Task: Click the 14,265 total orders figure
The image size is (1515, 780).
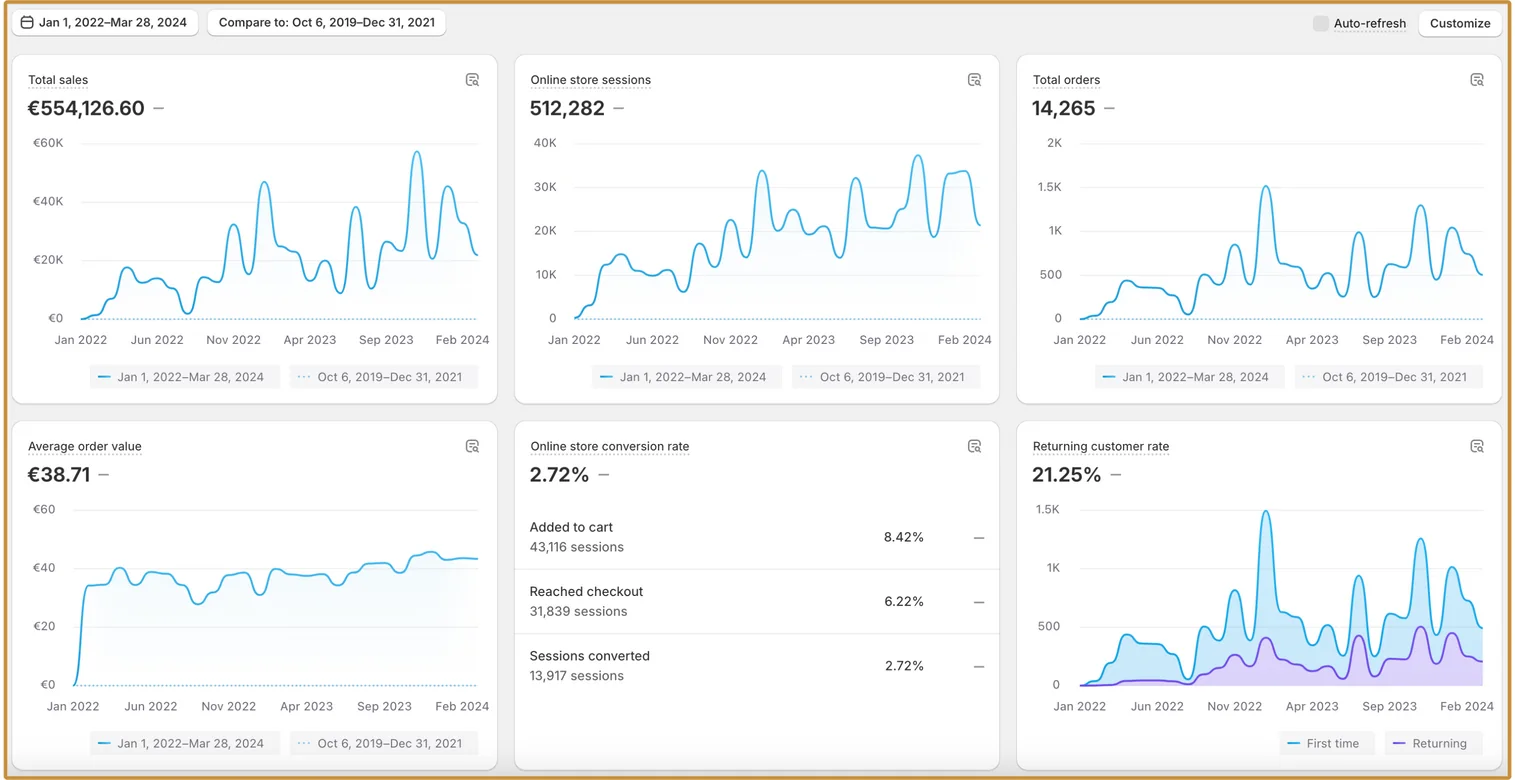Action: 1064,108
